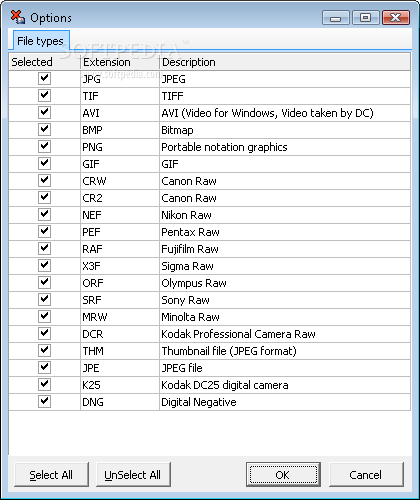Click the Select All button
This screenshot has width=420, height=500.
tap(51, 475)
